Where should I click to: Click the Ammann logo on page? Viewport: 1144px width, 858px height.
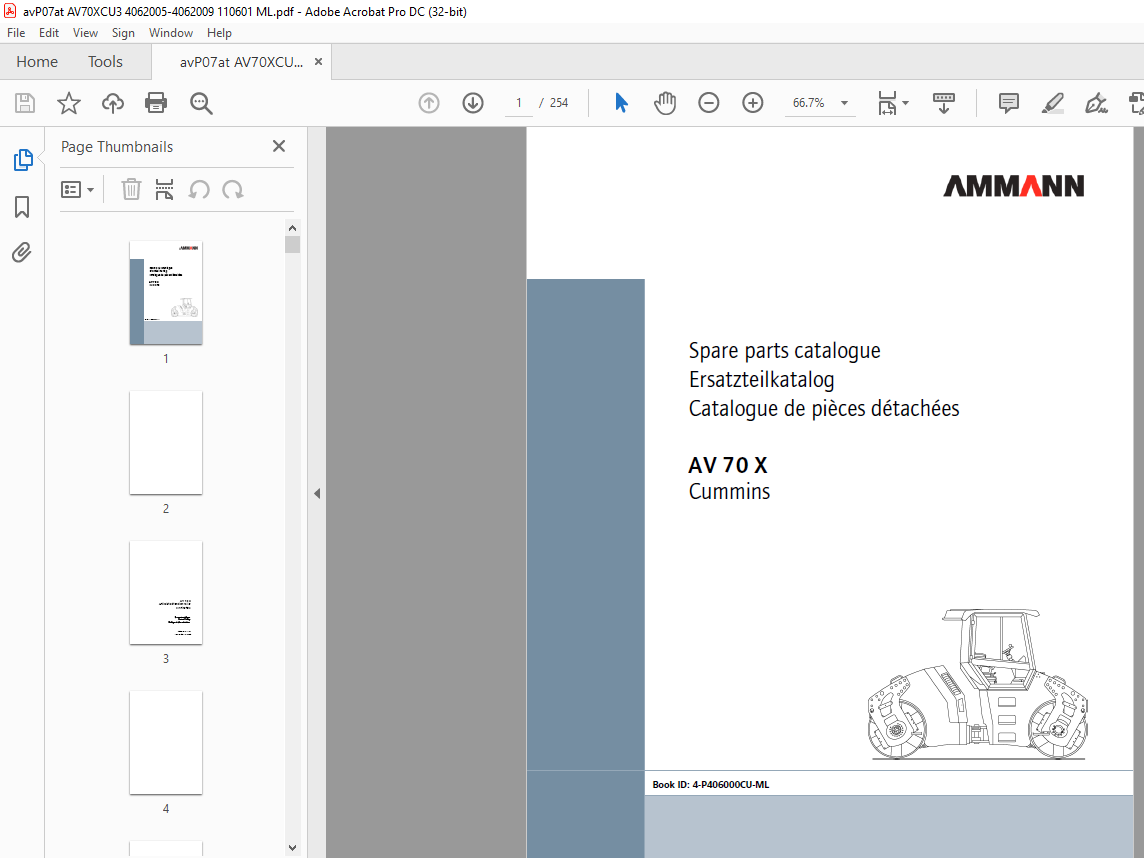click(x=1013, y=186)
